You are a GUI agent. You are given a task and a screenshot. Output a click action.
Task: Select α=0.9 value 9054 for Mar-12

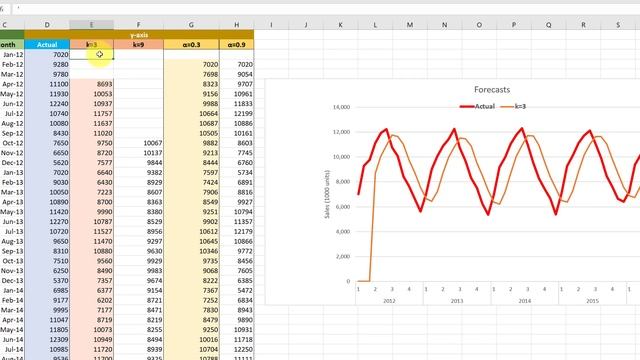(236, 74)
